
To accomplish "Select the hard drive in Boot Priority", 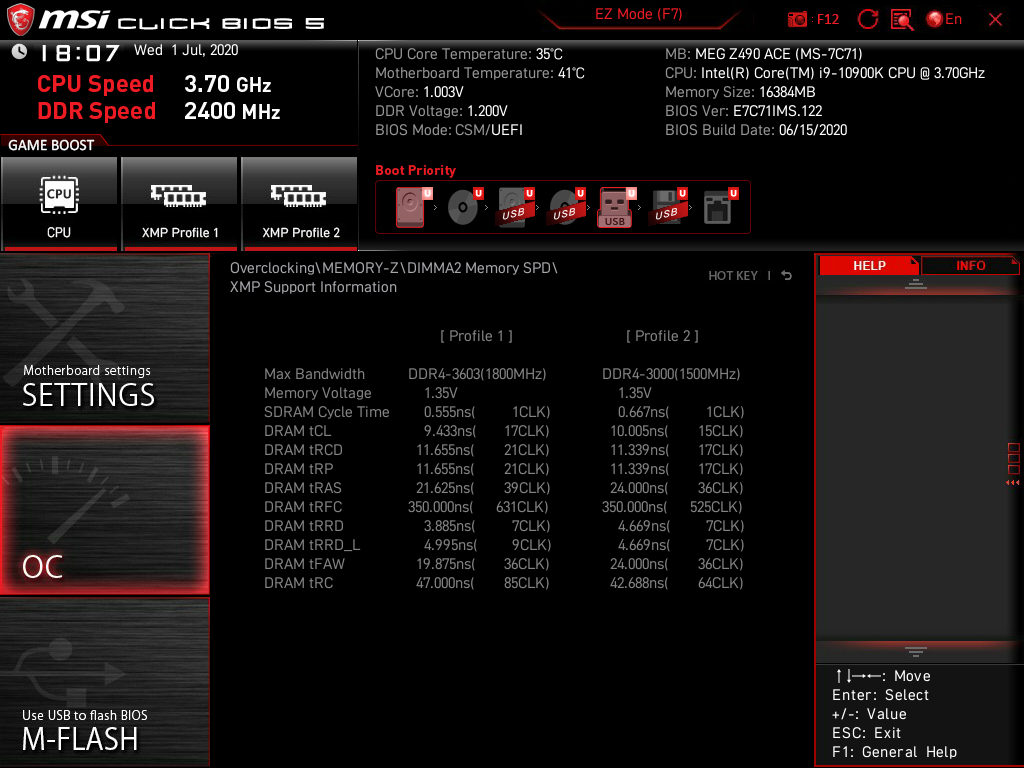I will pyautogui.click(x=409, y=207).
